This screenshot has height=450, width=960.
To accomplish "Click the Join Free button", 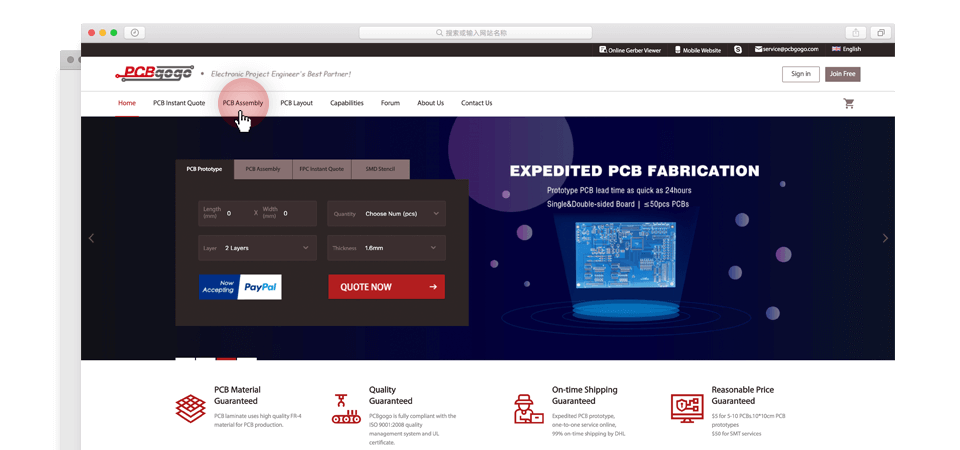I will [842, 73].
